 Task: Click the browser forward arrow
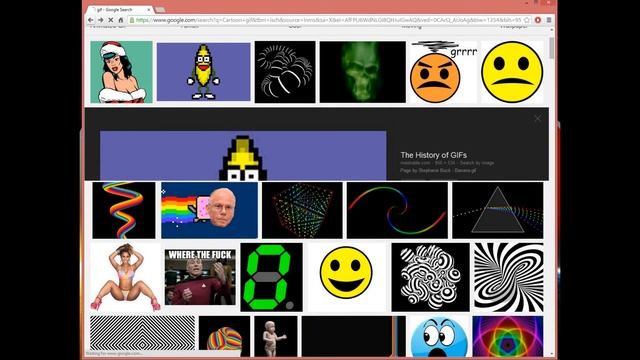click(x=100, y=20)
